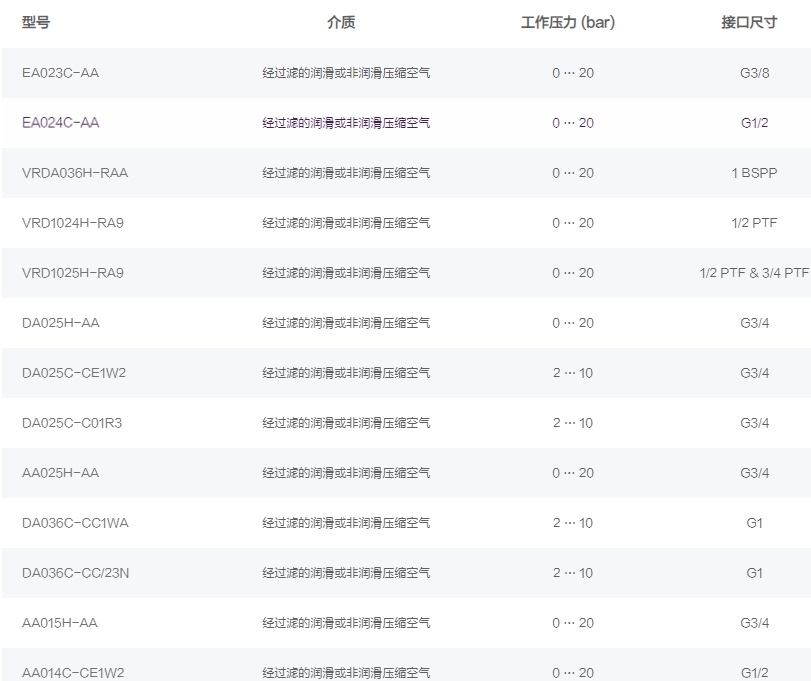Click G3/4 cell in AA015H-AA row
The height and width of the screenshot is (681, 811).
click(755, 623)
